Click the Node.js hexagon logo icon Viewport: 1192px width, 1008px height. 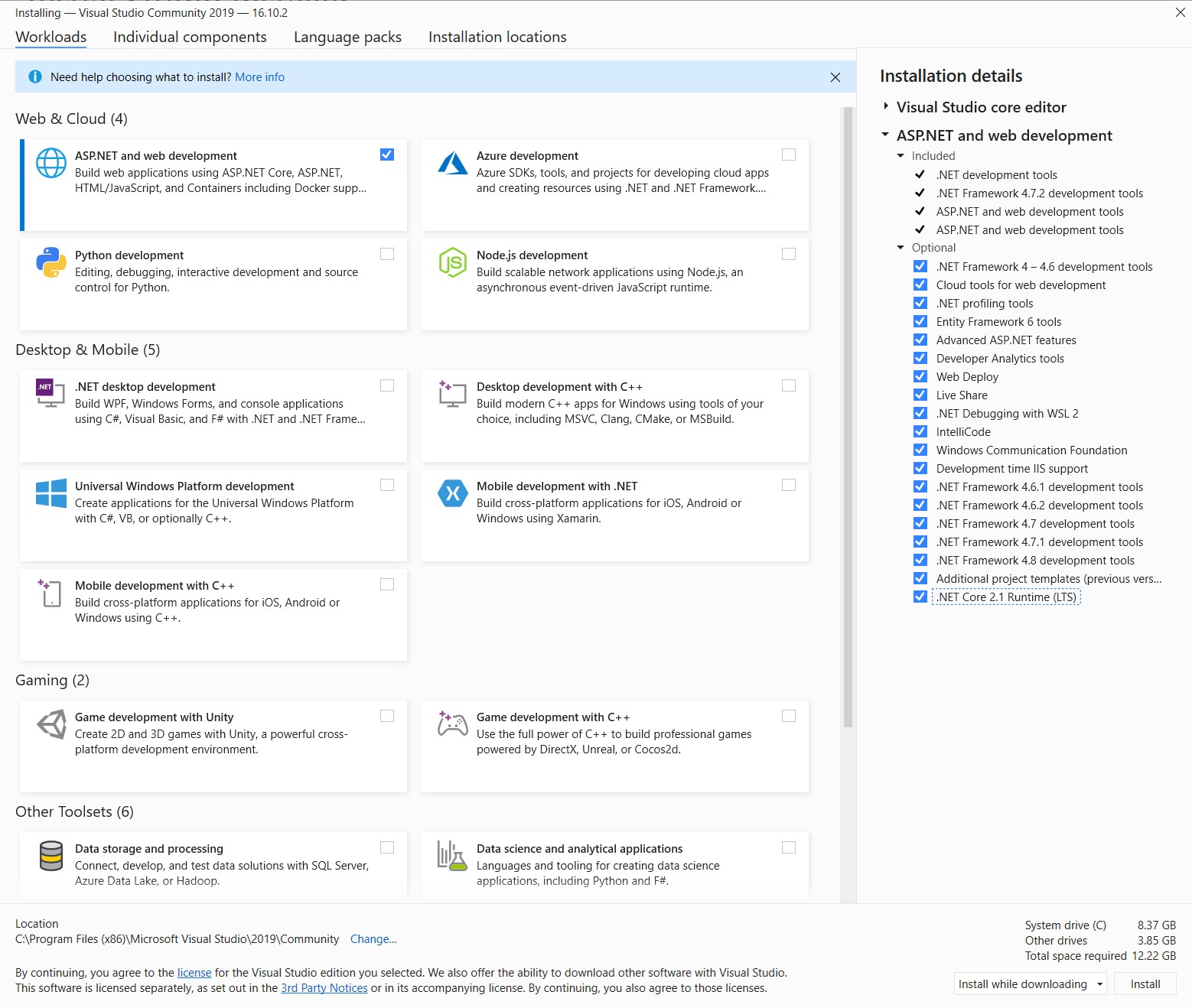[x=452, y=262]
